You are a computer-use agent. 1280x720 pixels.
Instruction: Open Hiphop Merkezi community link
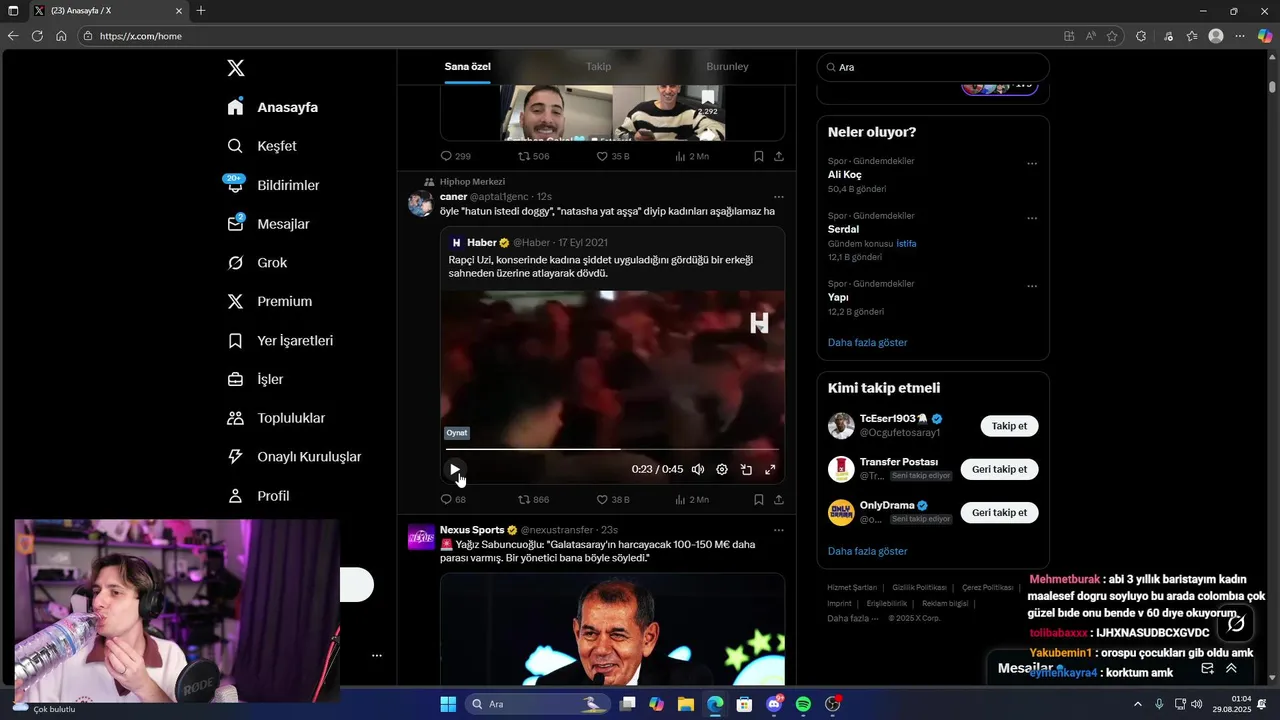click(x=472, y=182)
